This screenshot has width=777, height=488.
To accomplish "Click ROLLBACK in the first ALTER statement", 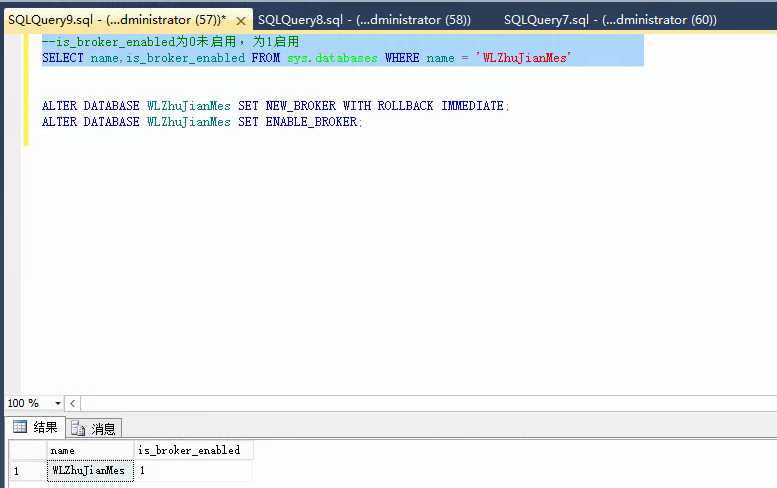I will (405, 106).
